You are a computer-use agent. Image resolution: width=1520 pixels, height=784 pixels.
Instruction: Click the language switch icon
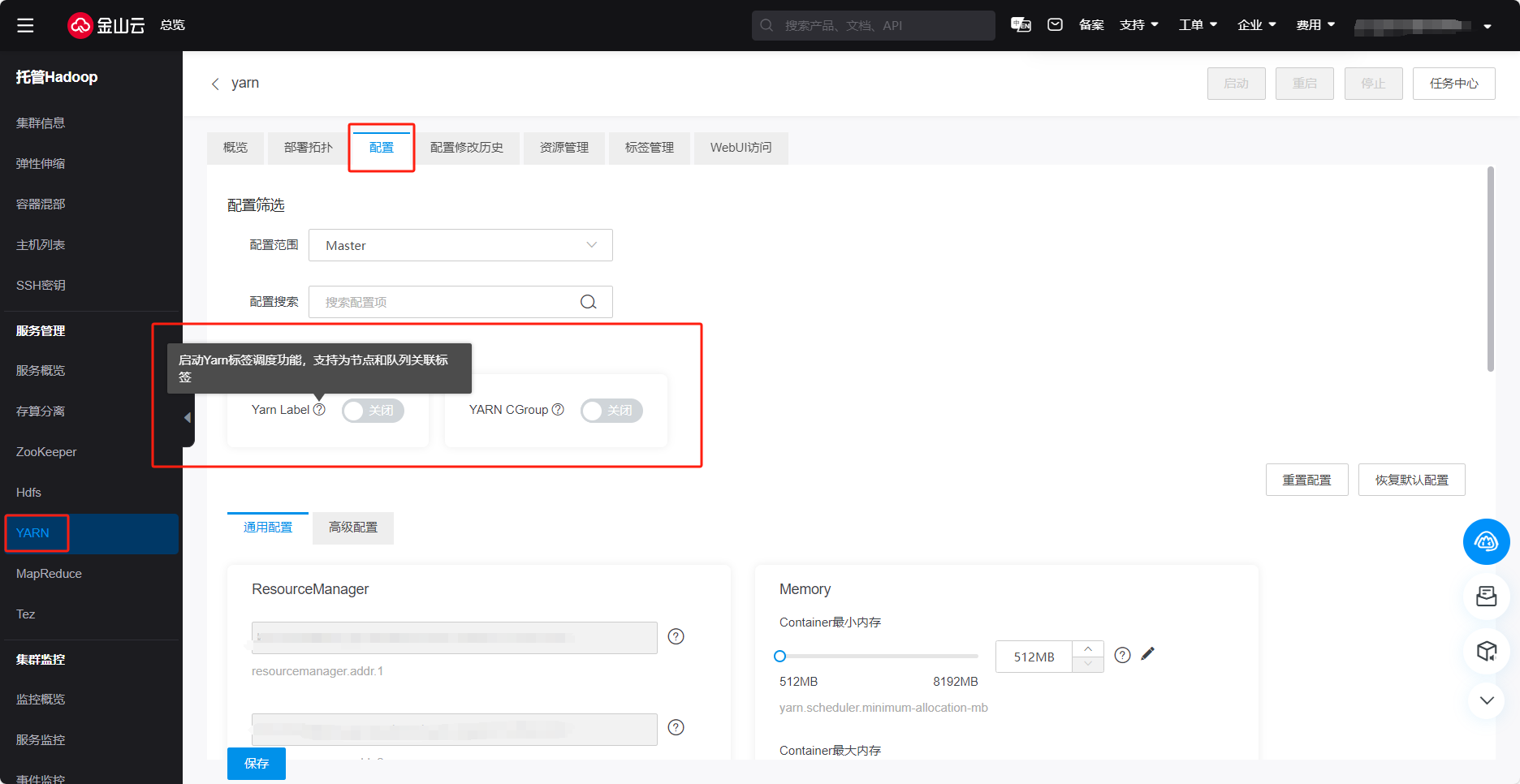1021,25
